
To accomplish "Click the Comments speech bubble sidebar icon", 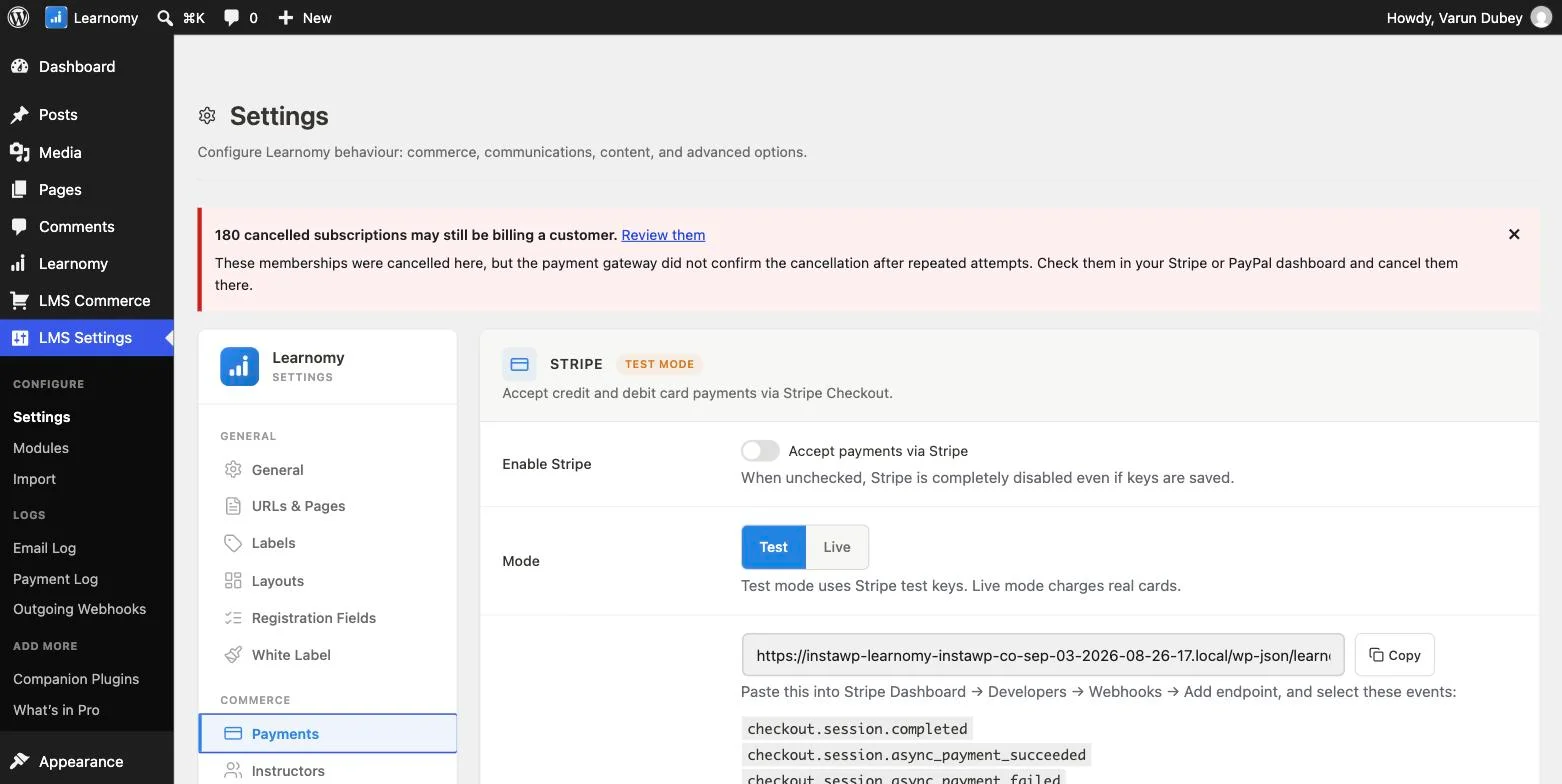I will point(19,226).
